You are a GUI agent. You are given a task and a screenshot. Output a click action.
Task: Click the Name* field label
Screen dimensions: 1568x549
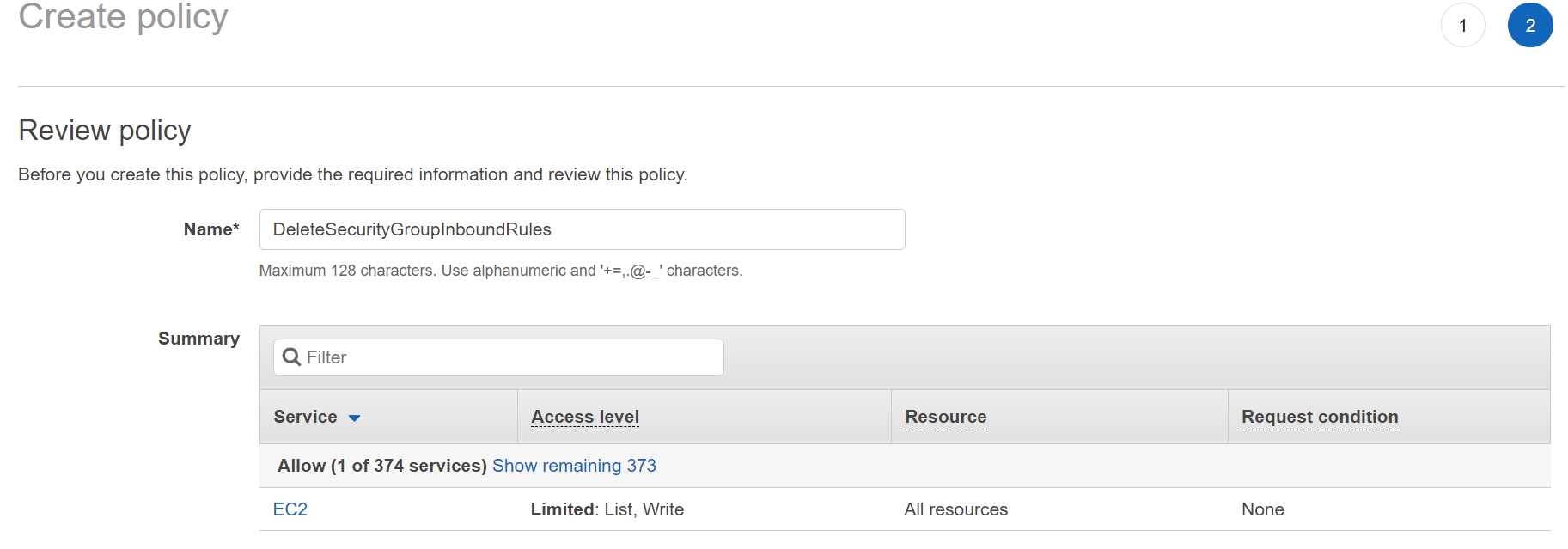tap(210, 229)
